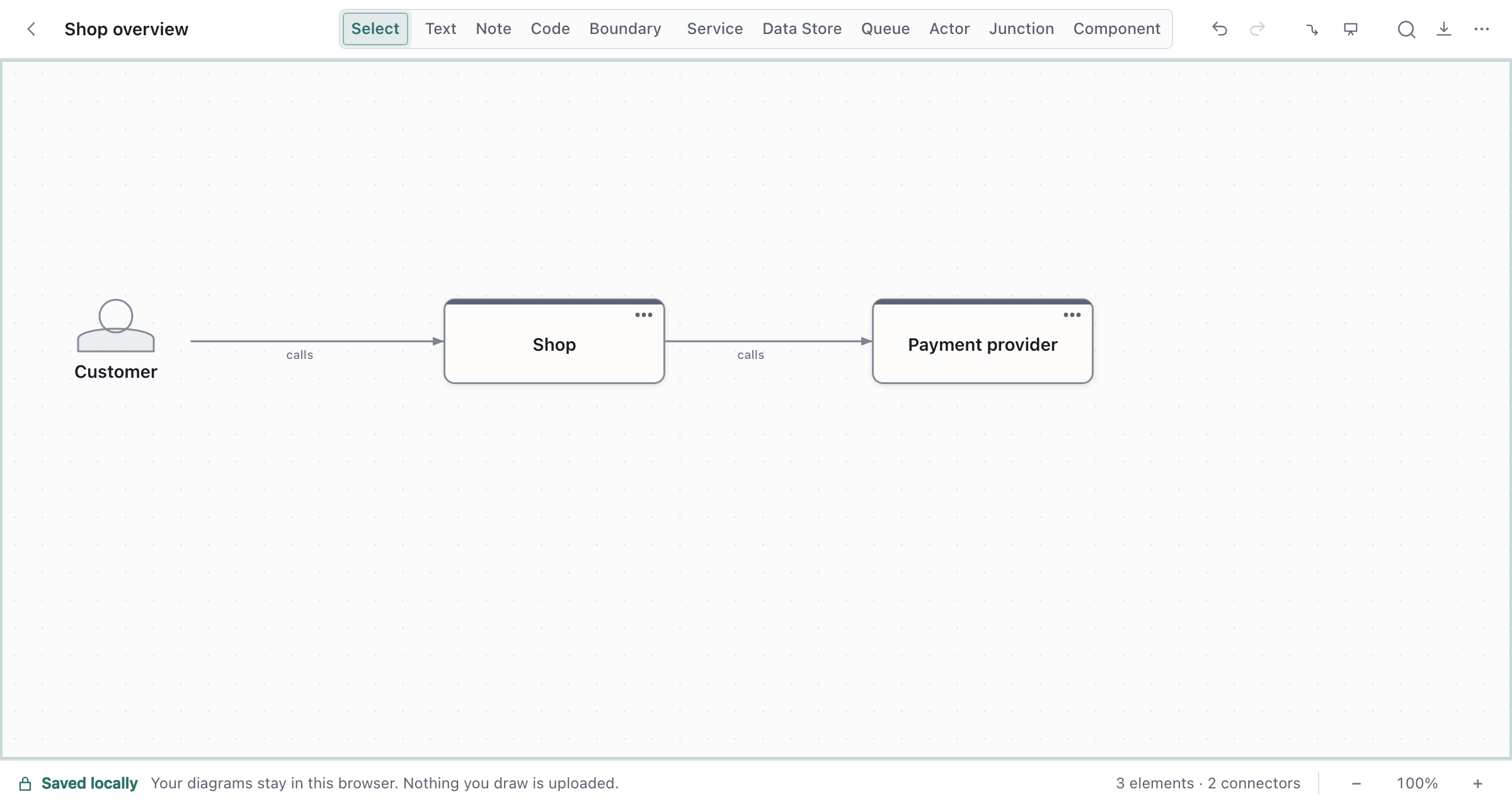
Task: Open presentation mode screen icon
Action: coord(1350,29)
